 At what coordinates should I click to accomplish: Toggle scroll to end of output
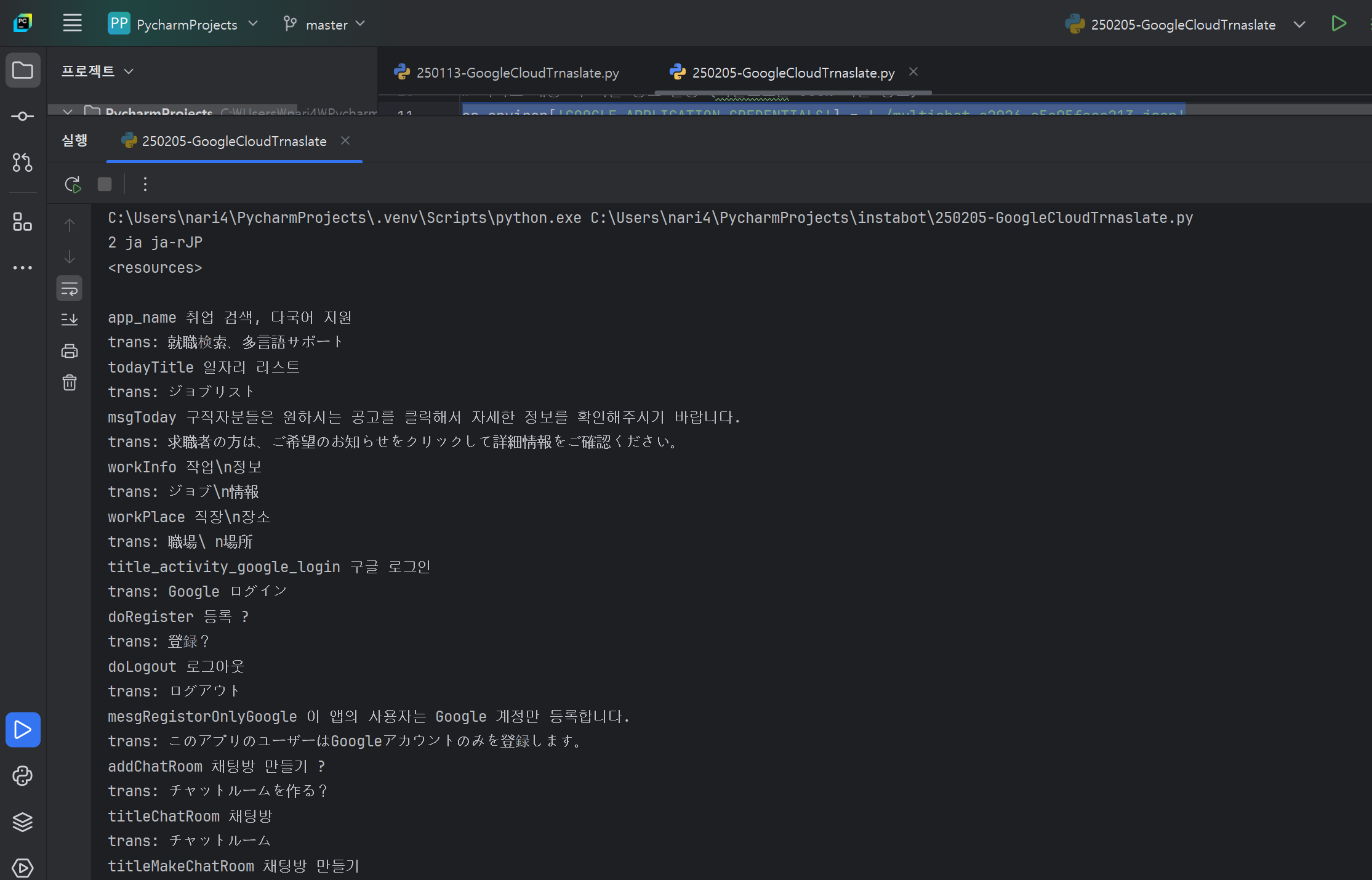click(x=70, y=319)
